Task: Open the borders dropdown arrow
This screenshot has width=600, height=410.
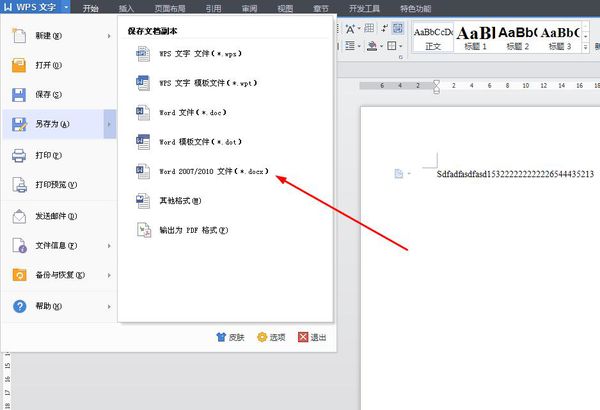Action: 400,46
